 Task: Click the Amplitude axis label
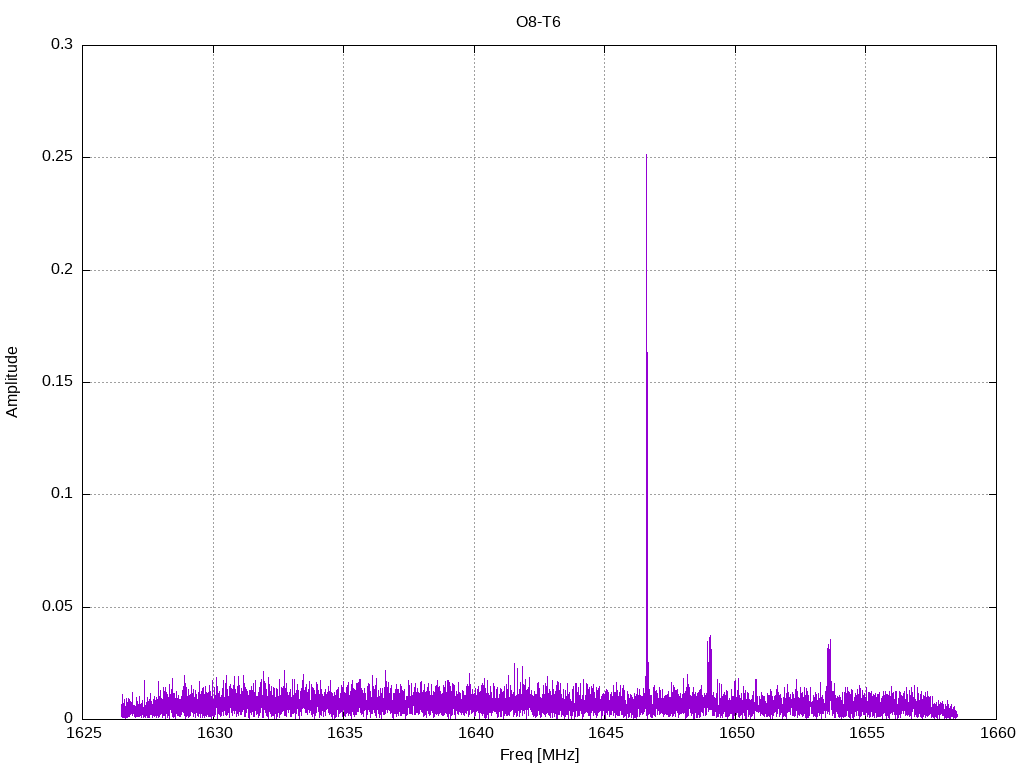(12, 382)
